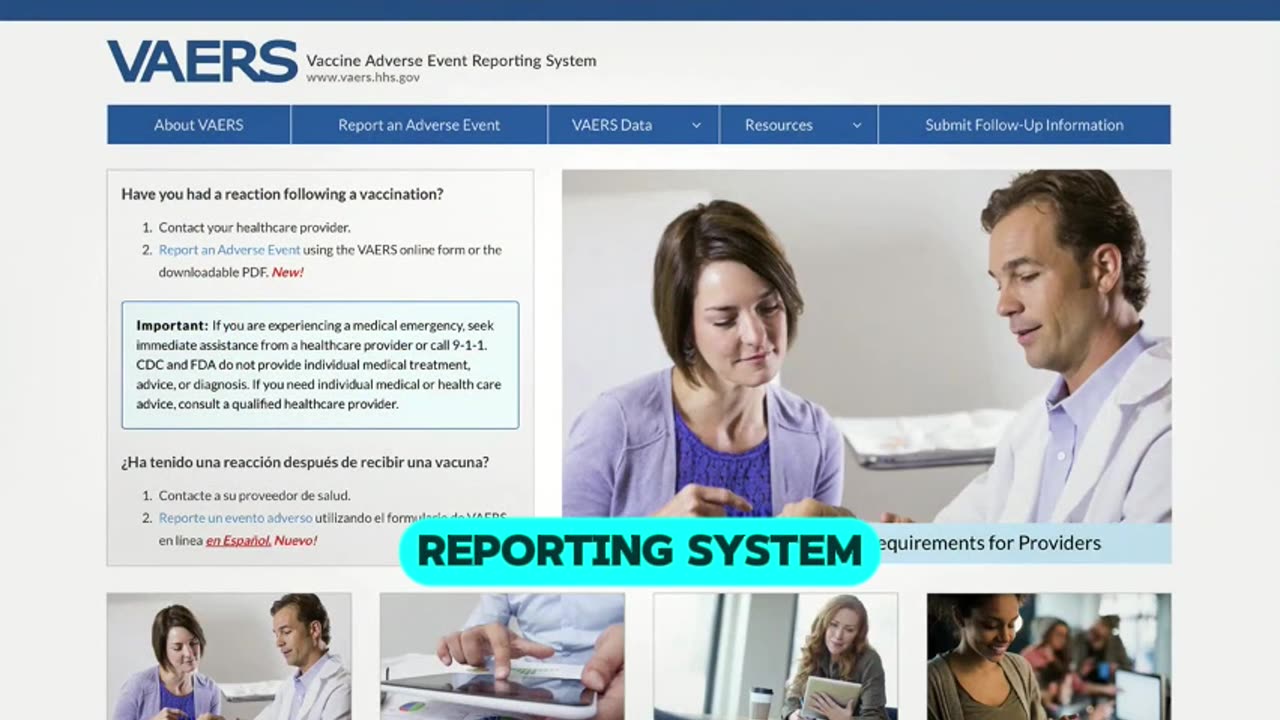Click the VAERS logo
This screenshot has width=1280, height=720.
pyautogui.click(x=202, y=61)
